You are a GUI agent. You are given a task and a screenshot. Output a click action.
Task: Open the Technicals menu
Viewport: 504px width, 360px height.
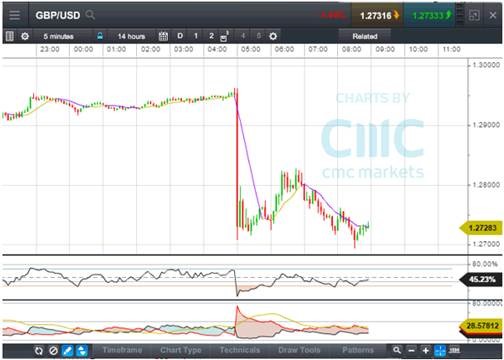240,350
